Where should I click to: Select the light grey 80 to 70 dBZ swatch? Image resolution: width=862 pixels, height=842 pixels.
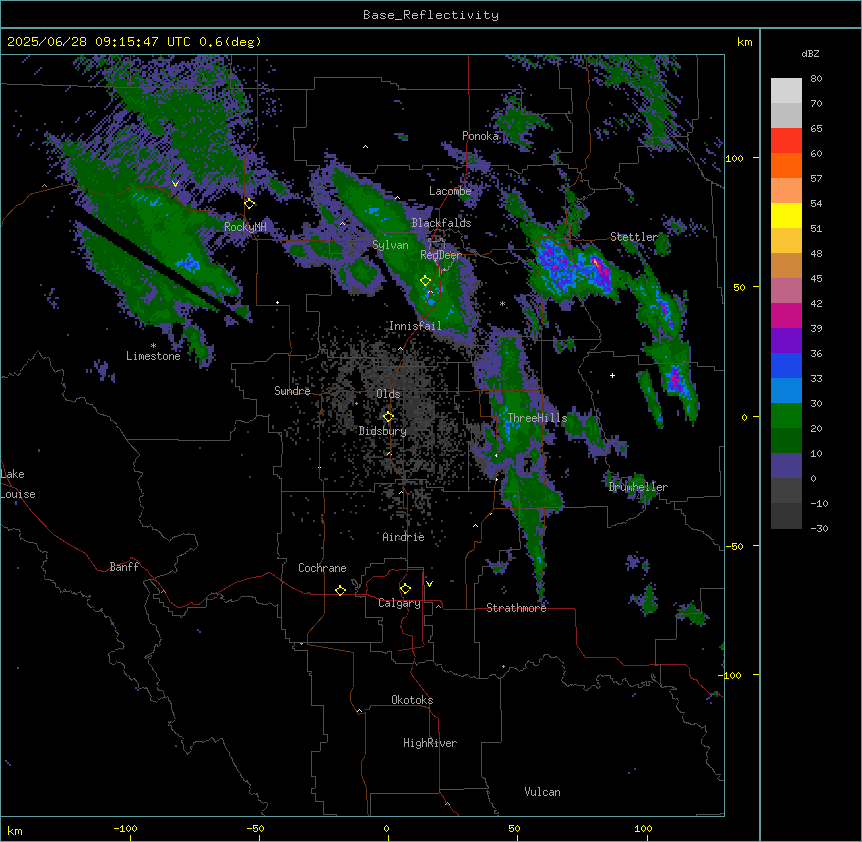click(x=786, y=91)
